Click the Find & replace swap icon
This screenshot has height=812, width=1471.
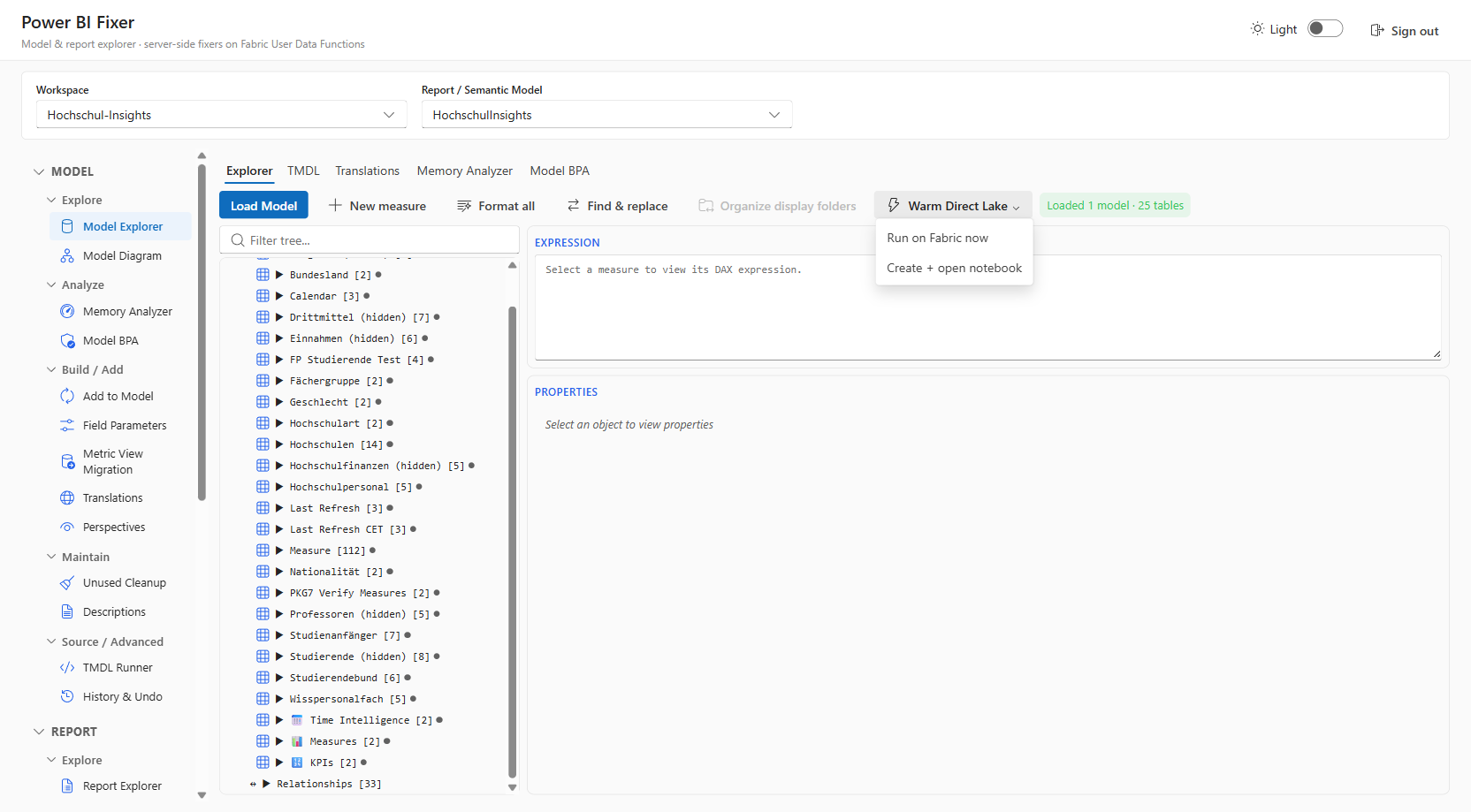point(574,205)
